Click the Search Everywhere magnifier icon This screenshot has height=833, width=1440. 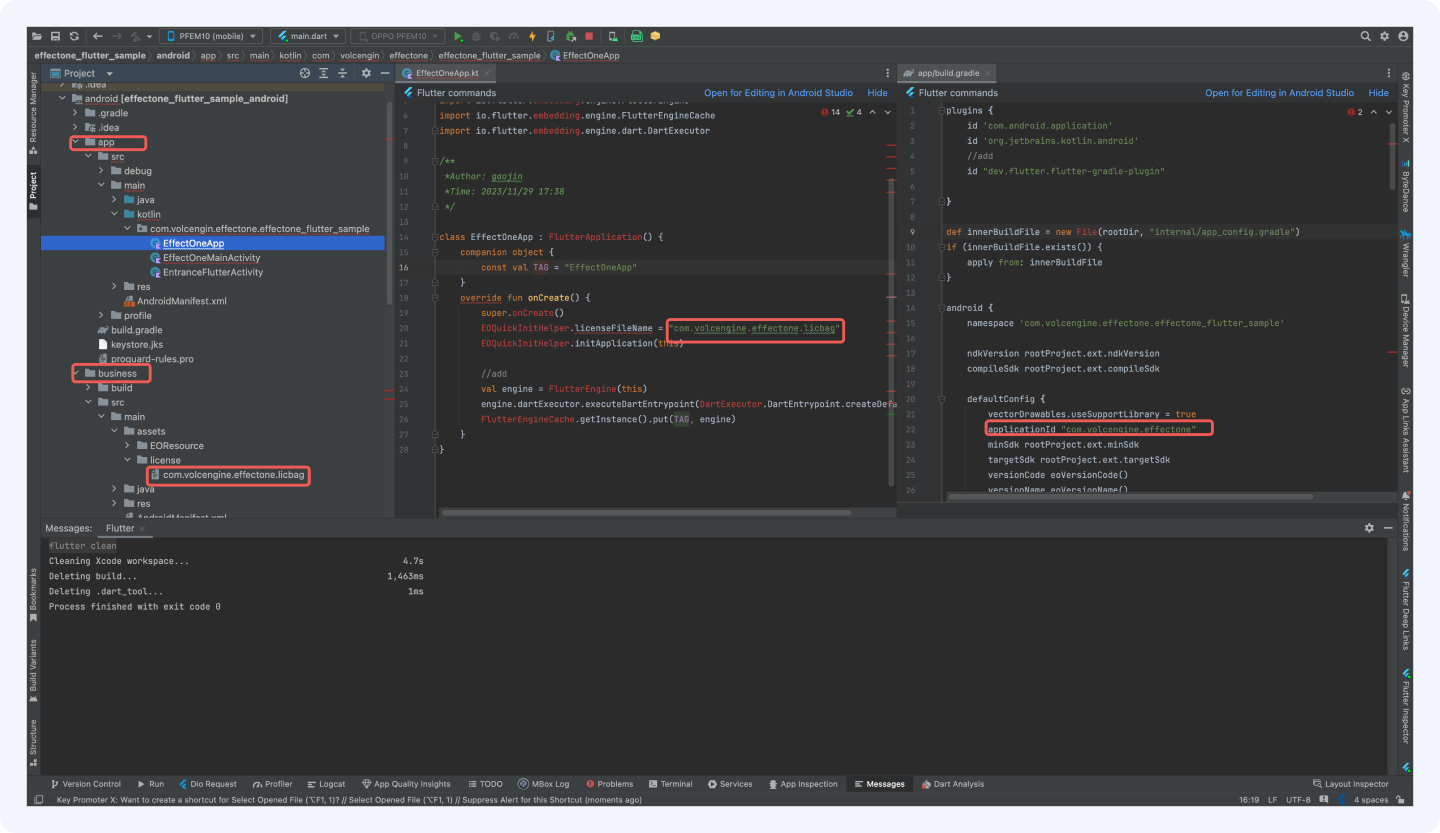tap(1365, 36)
